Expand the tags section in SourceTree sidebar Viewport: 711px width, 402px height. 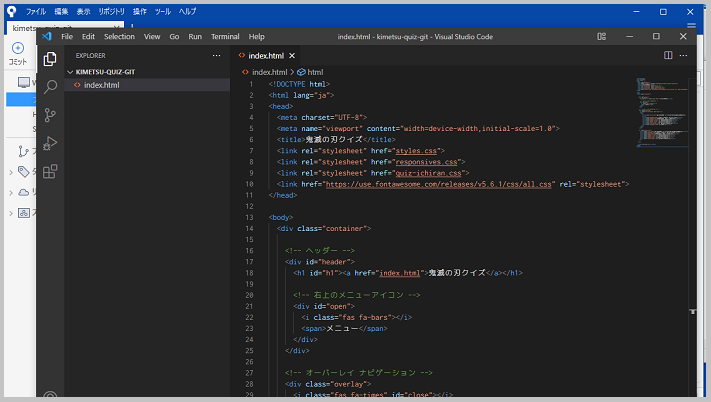(x=11, y=172)
